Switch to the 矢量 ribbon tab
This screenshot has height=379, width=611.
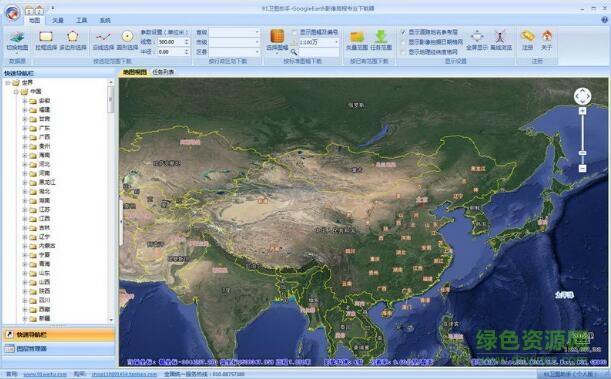(x=58, y=20)
